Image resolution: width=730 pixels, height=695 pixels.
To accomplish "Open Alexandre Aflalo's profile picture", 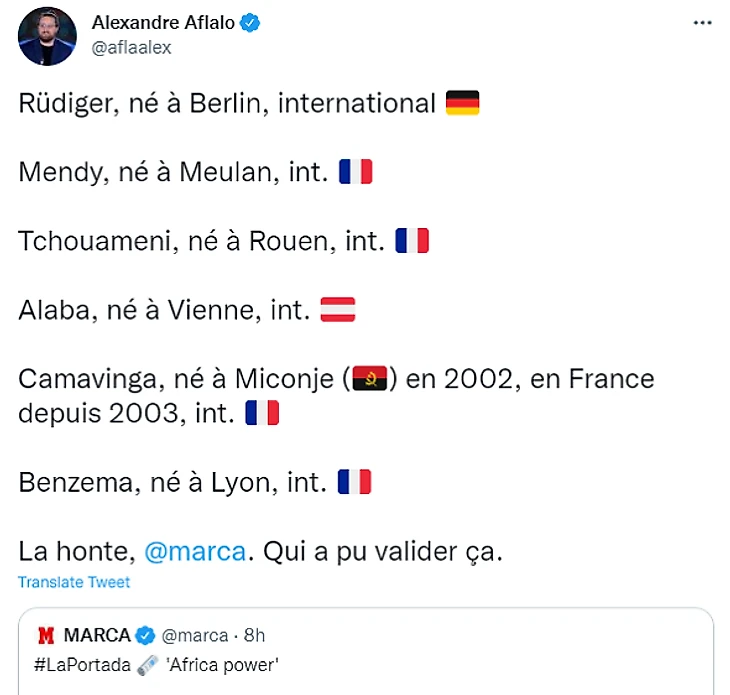I will [47, 37].
